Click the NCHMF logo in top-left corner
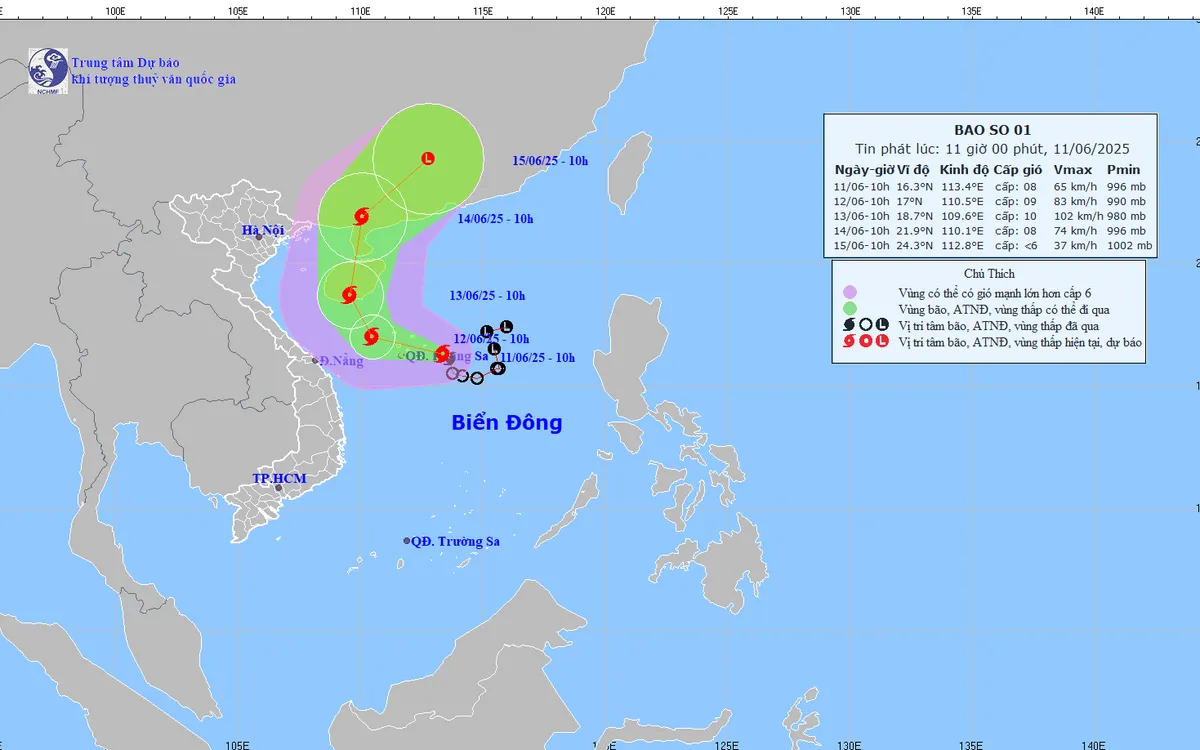The image size is (1200, 750). click(x=48, y=71)
